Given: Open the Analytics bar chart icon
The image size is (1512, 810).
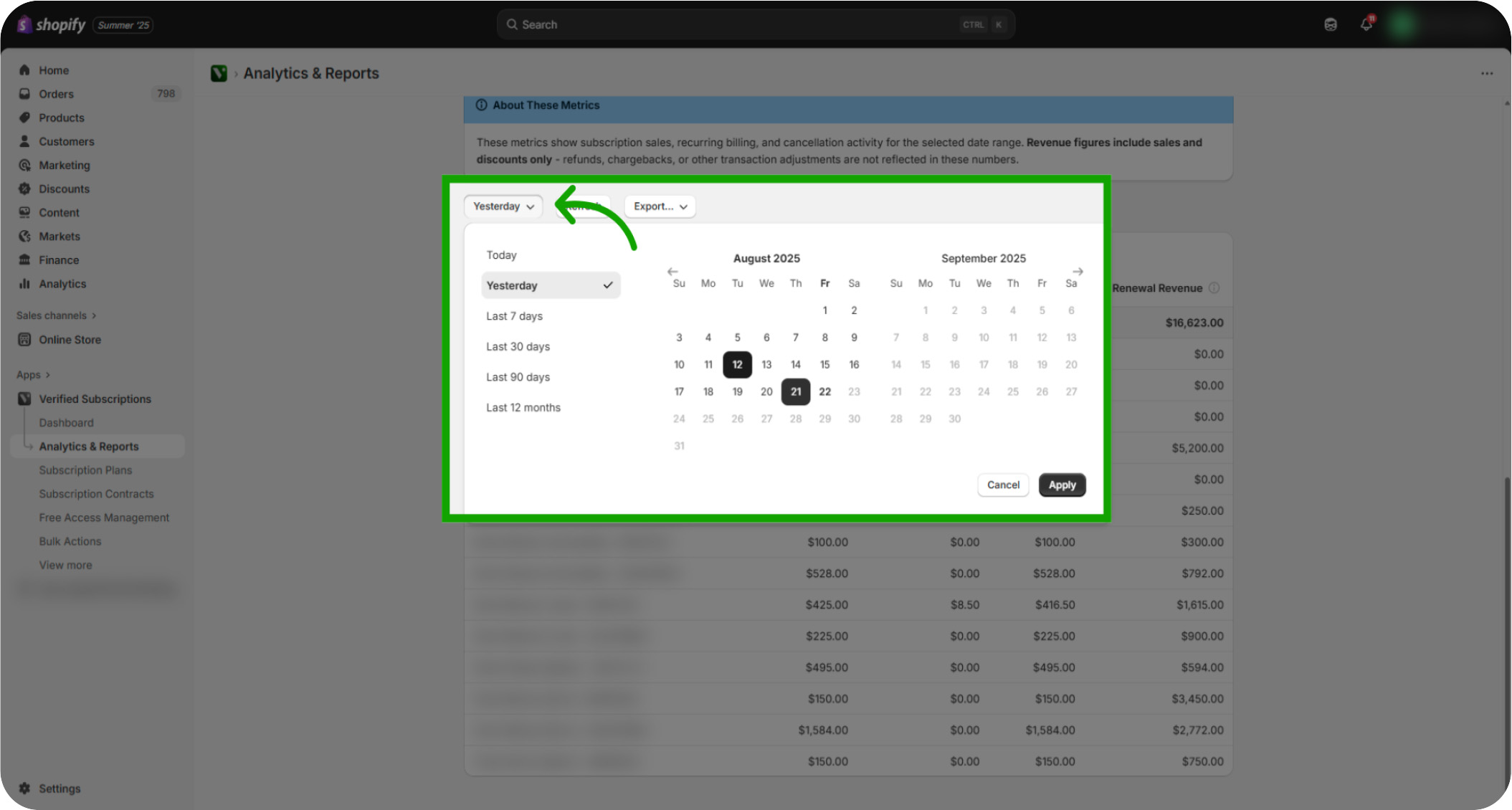Looking at the screenshot, I should [24, 283].
